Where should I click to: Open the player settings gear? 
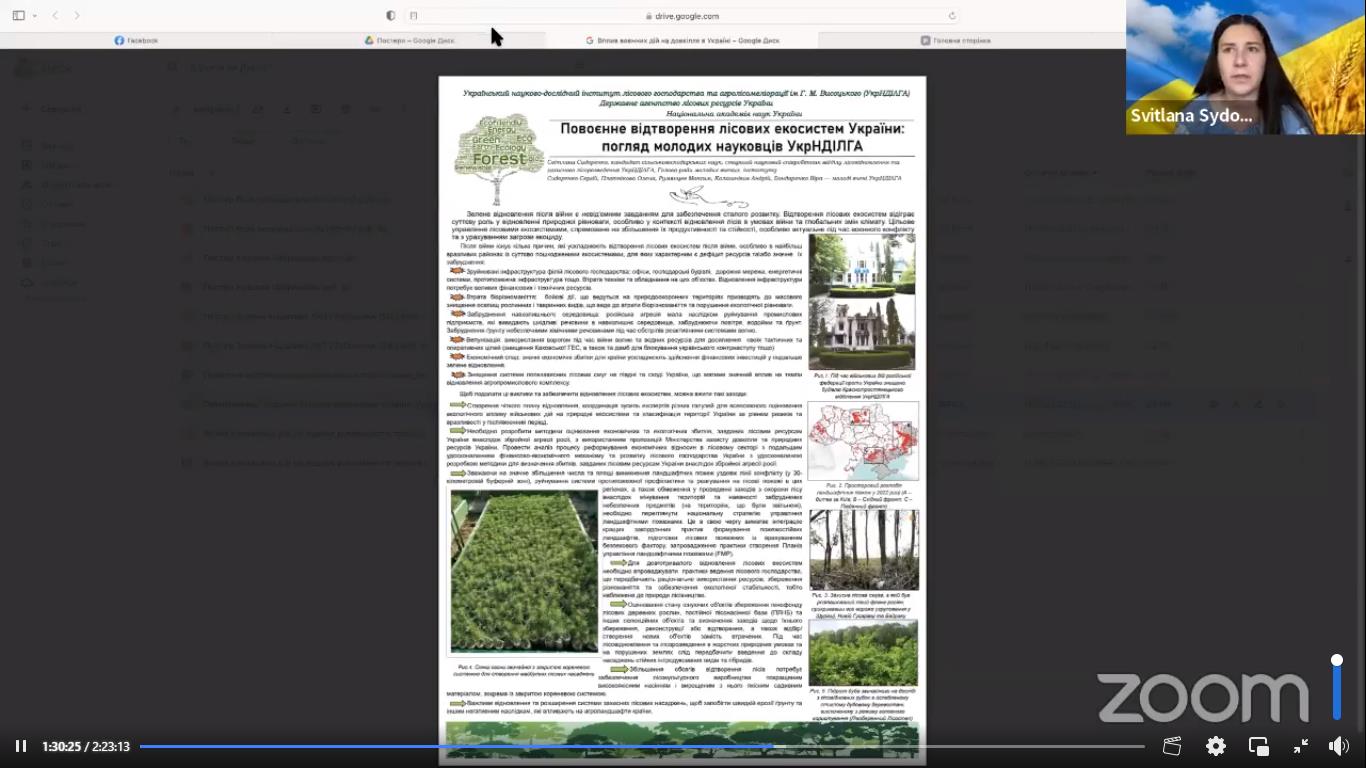(x=1216, y=746)
